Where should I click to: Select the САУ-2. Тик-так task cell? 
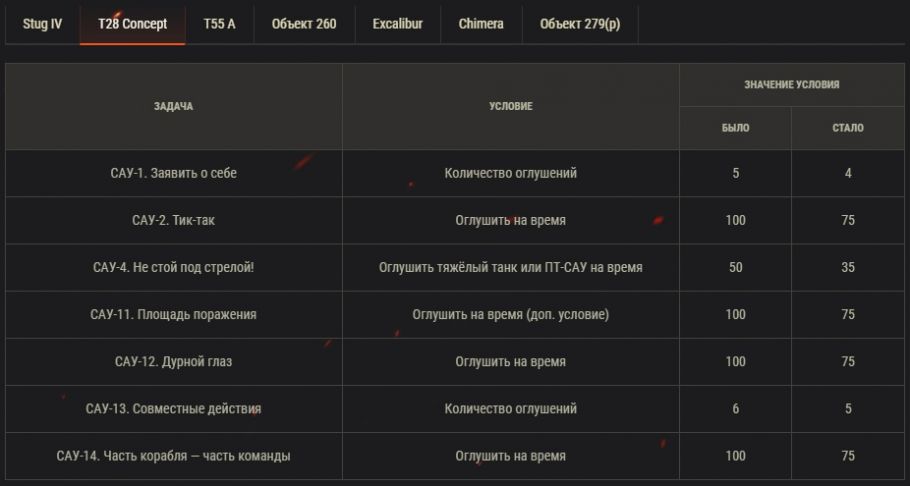coord(174,220)
